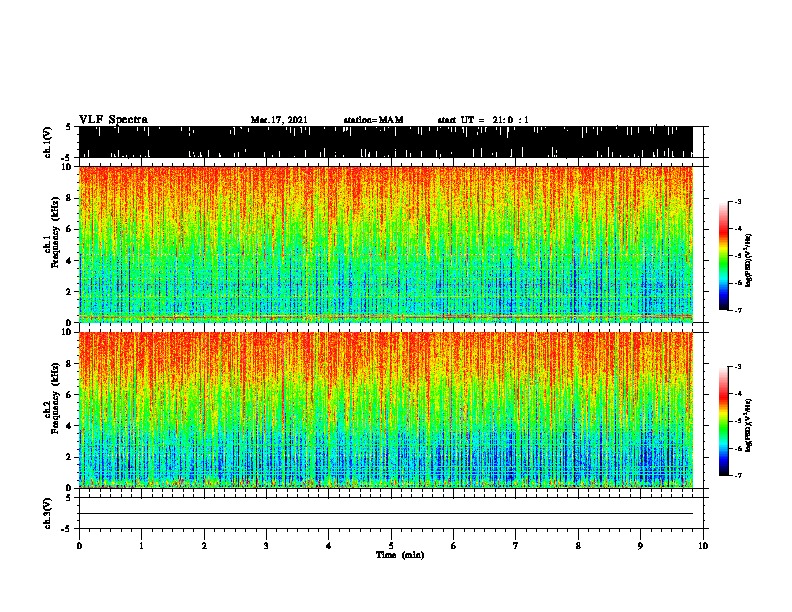This screenshot has height=612, width=792.
Task: Click the "ch.1(V)" waveform axis label
Action: coord(48,142)
